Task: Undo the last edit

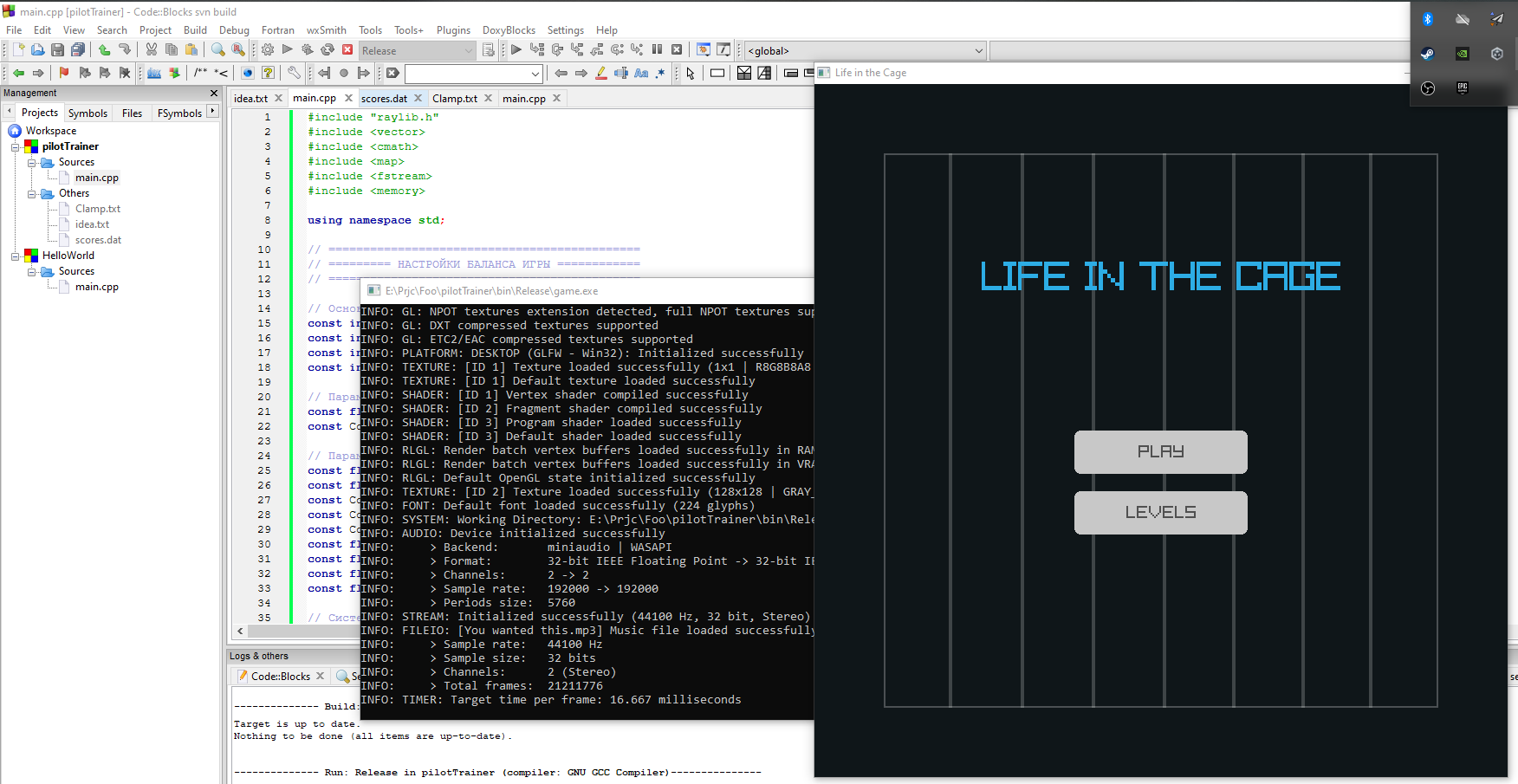Action: tap(104, 50)
